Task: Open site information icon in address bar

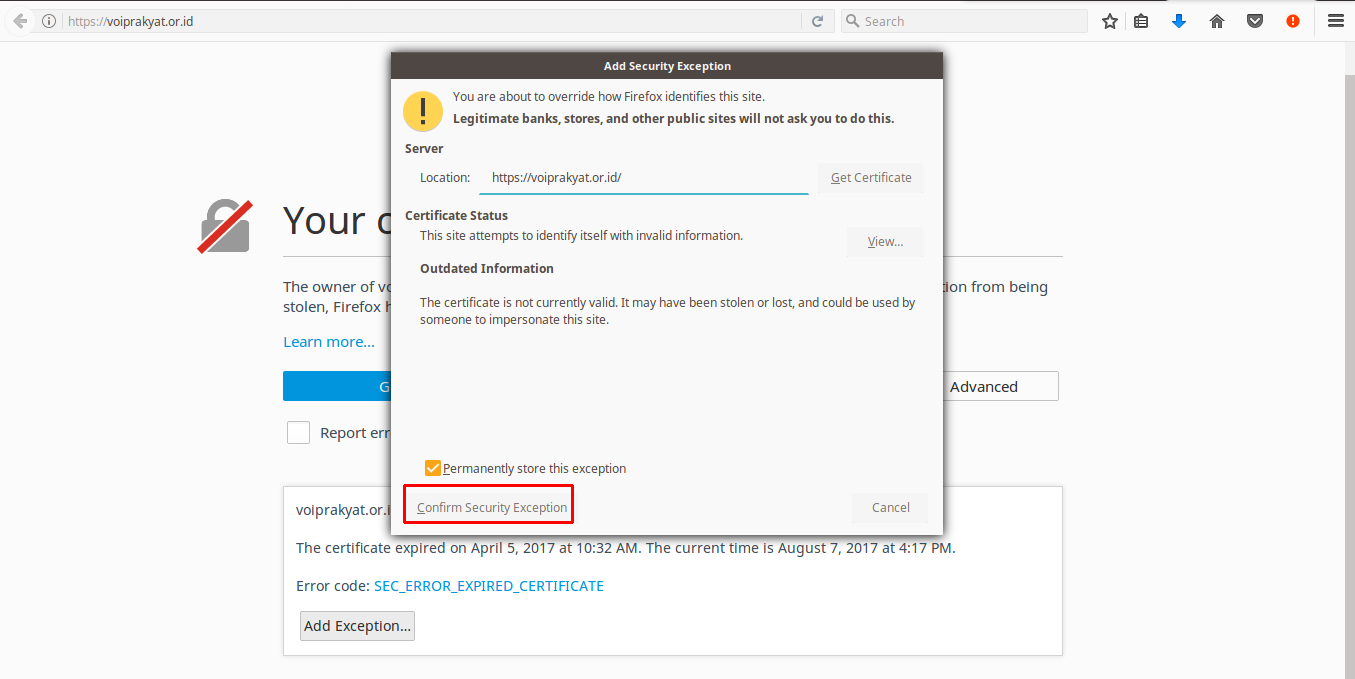Action: point(49,21)
